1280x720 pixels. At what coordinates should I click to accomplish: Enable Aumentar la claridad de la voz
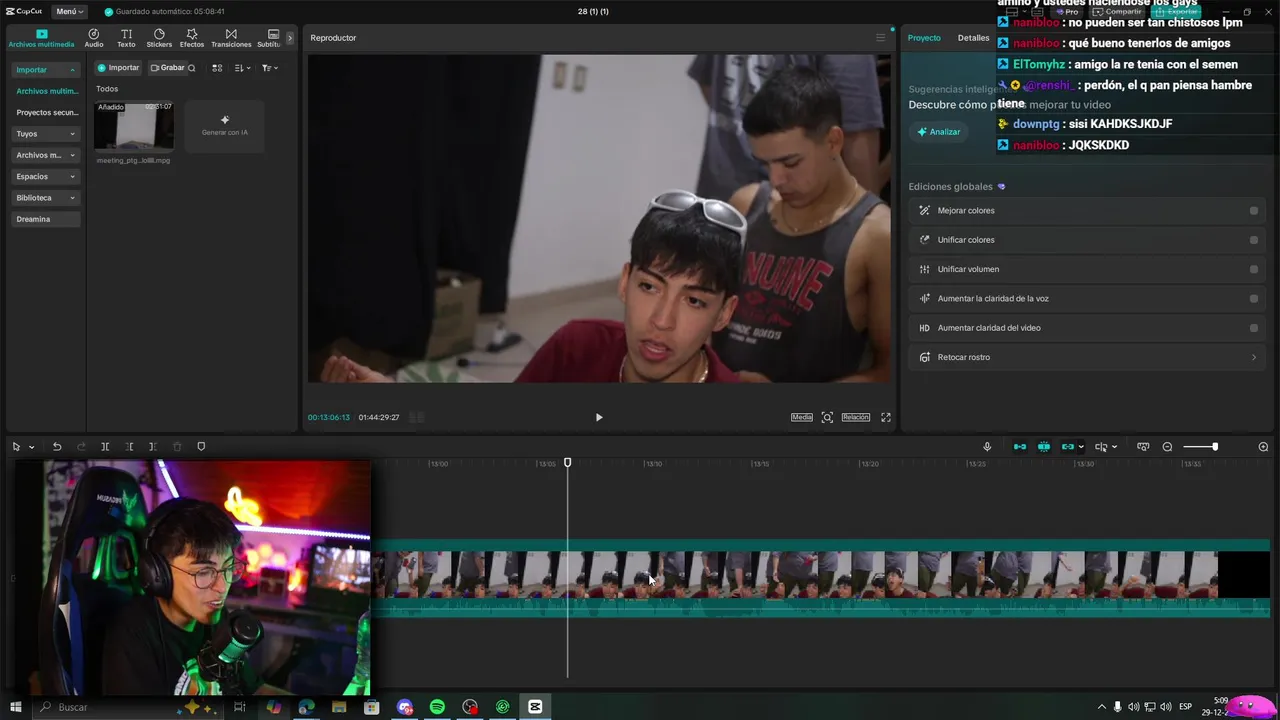coord(1254,298)
